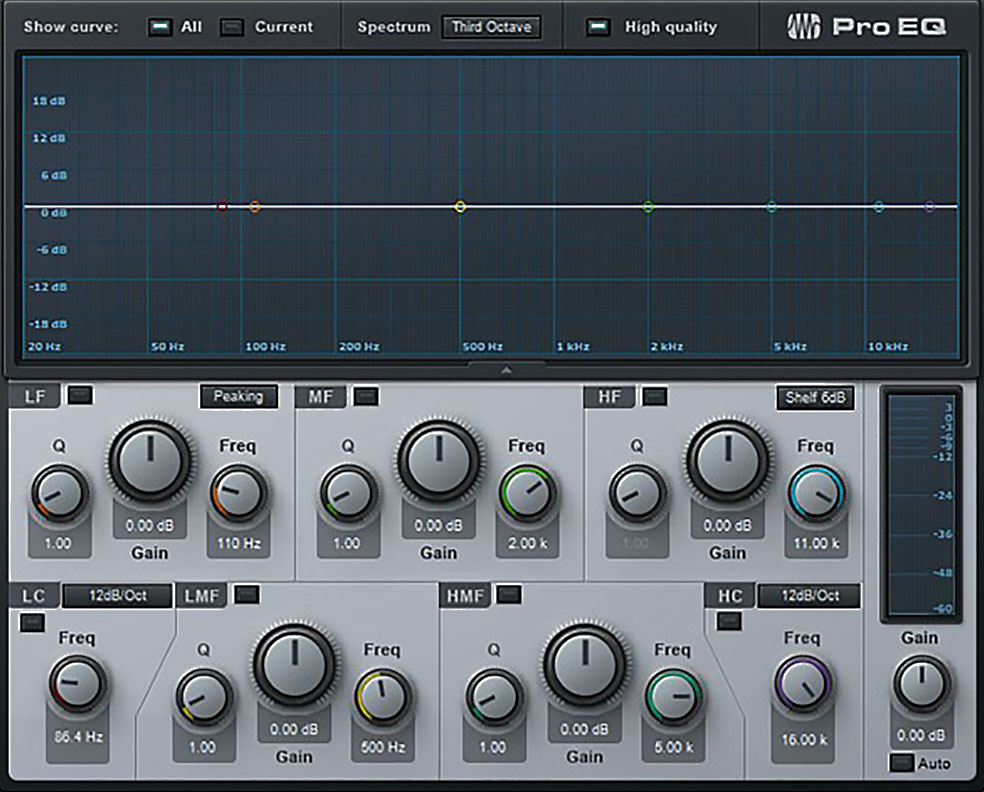Viewport: 984px width, 792px height.
Task: Click the HF band tab label
Action: tap(609, 397)
